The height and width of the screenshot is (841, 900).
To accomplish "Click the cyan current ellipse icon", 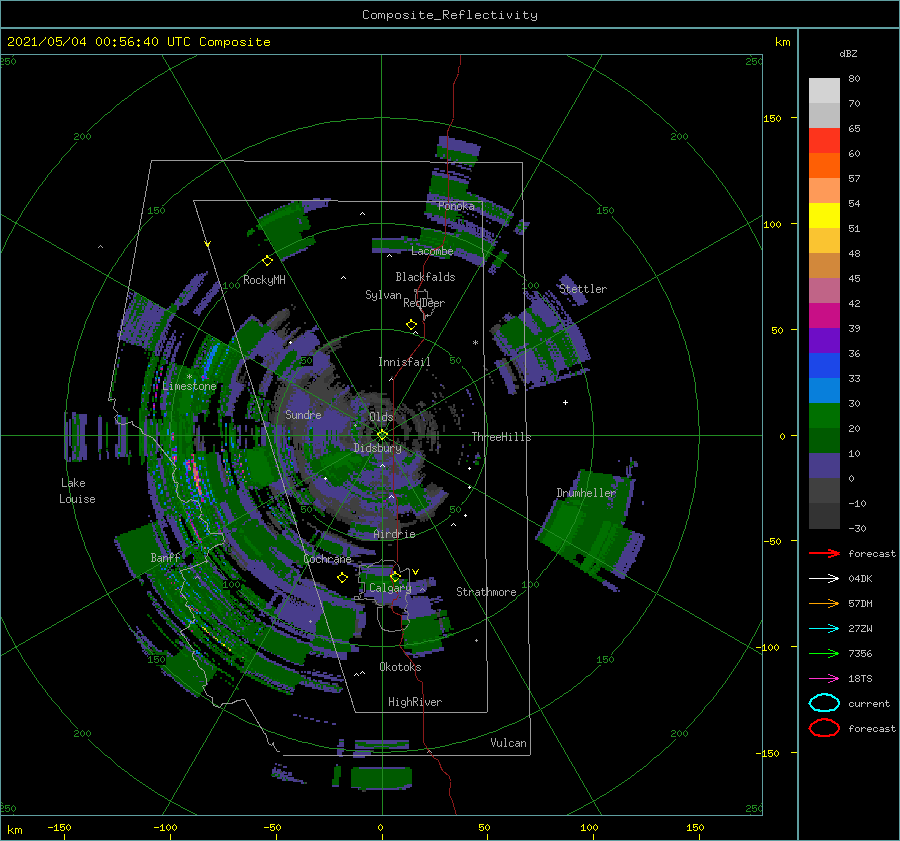I will click(x=824, y=703).
